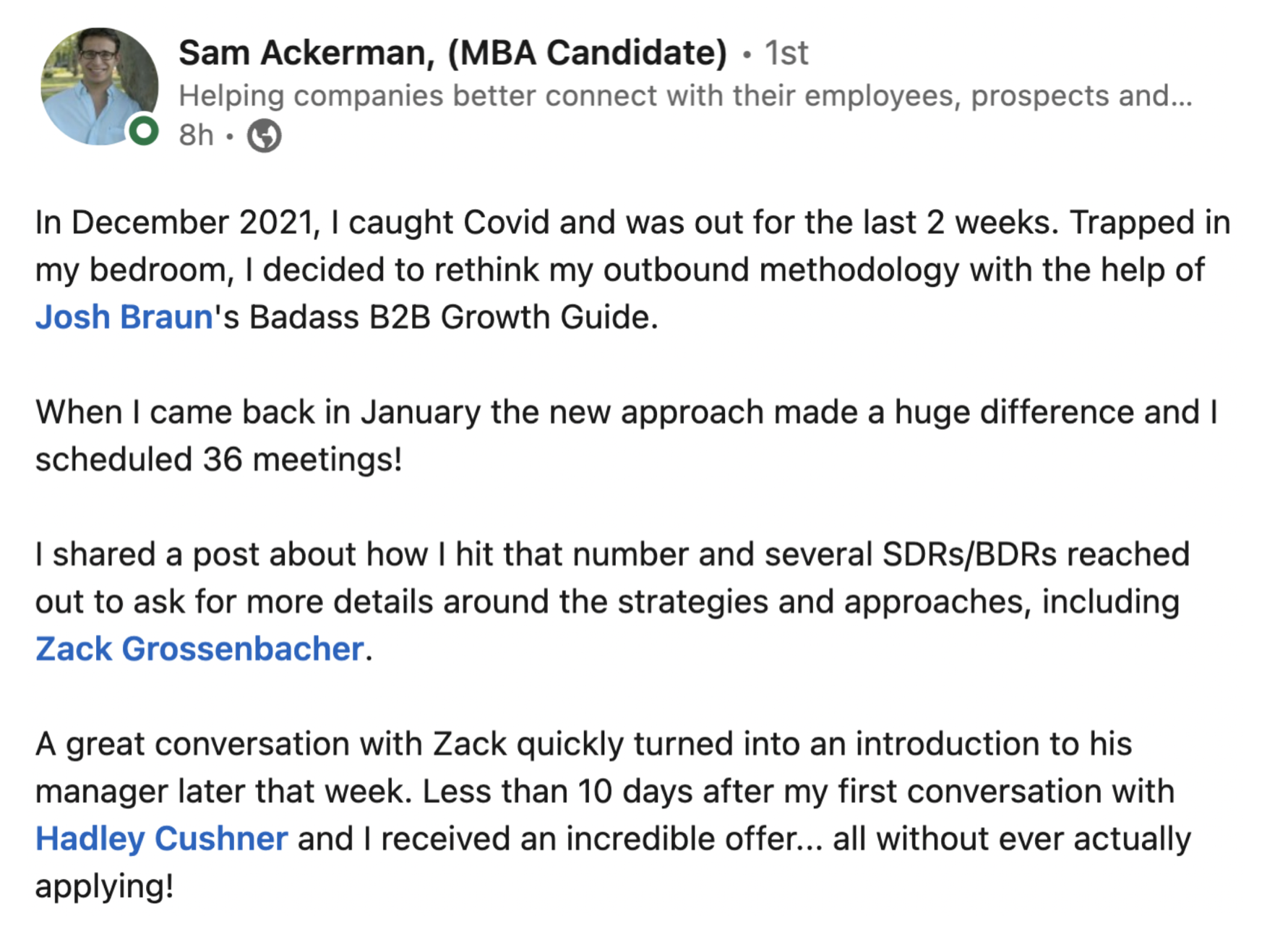Open the Zack Grossenbacher profile link
The width and height of the screenshot is (1288, 927).
pyautogui.click(x=199, y=649)
